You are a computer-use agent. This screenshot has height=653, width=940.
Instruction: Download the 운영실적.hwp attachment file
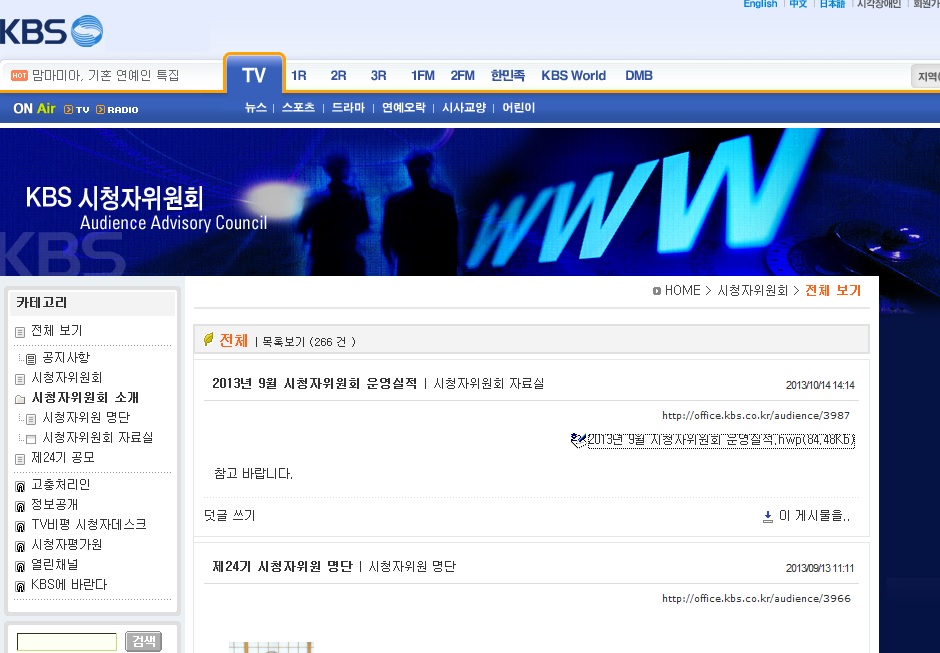721,440
